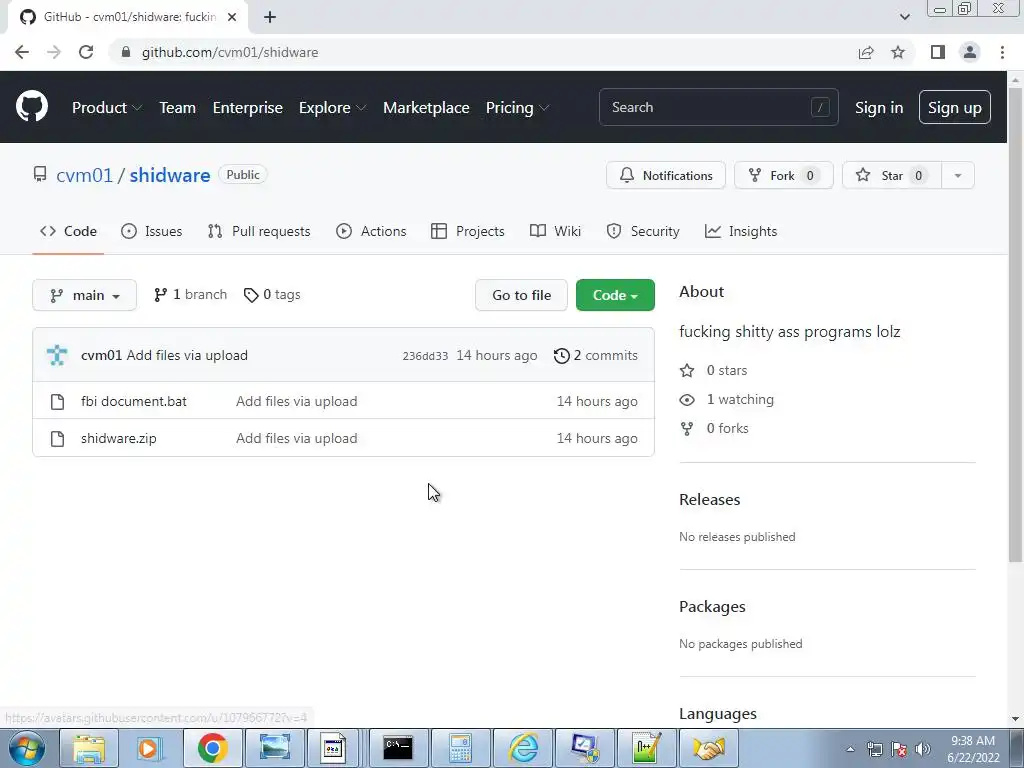Screen dimensions: 1024x768
Task: Star the shidware repository
Action: pos(891,176)
